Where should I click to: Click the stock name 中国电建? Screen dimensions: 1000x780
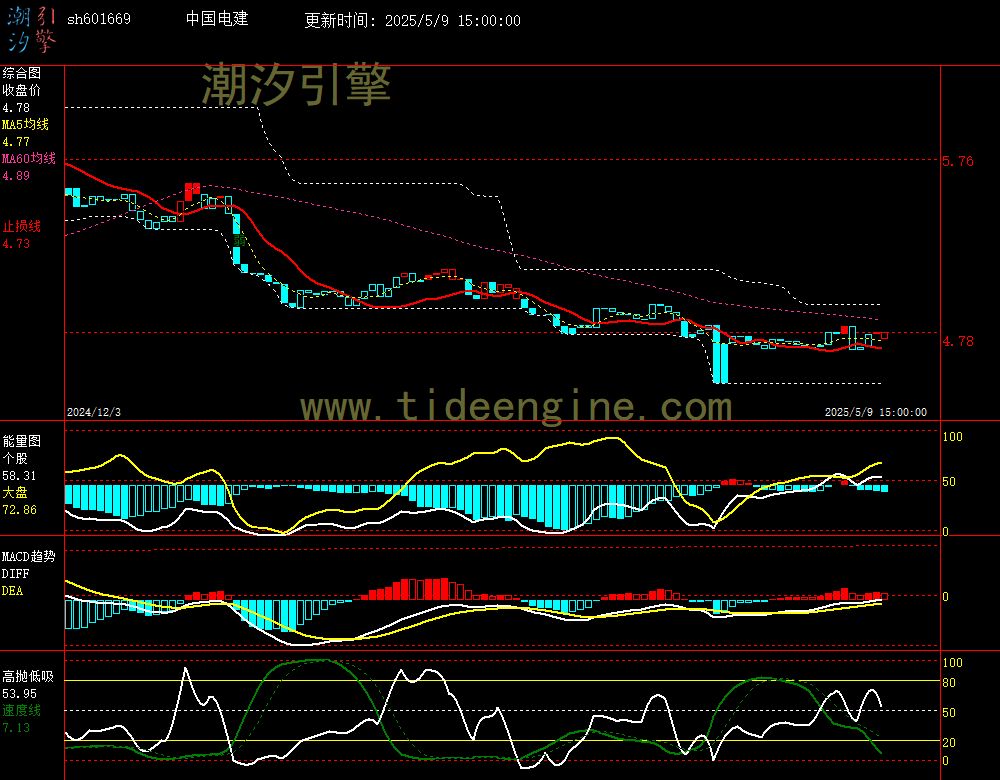(x=217, y=18)
